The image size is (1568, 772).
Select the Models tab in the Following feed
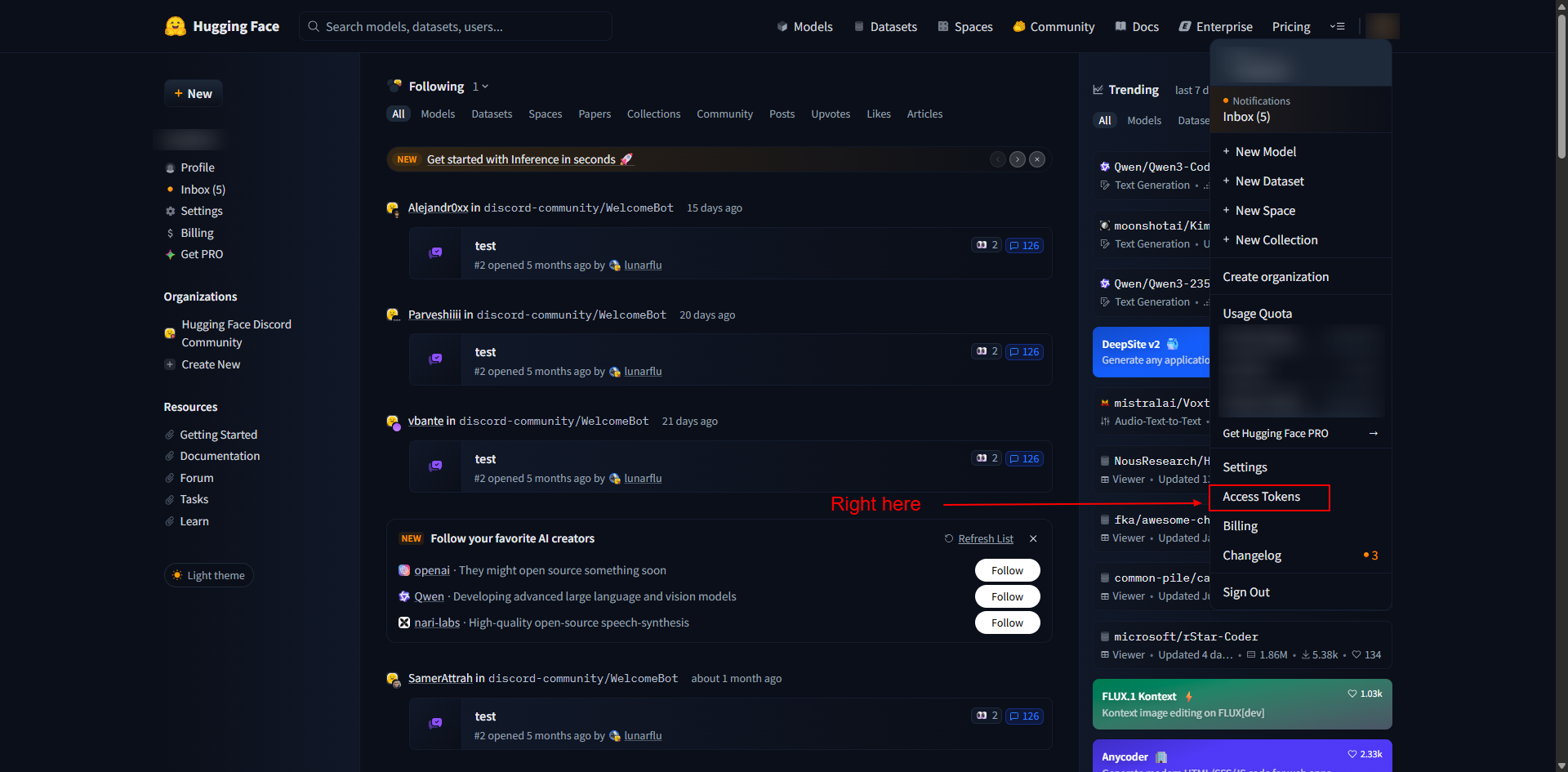[438, 114]
